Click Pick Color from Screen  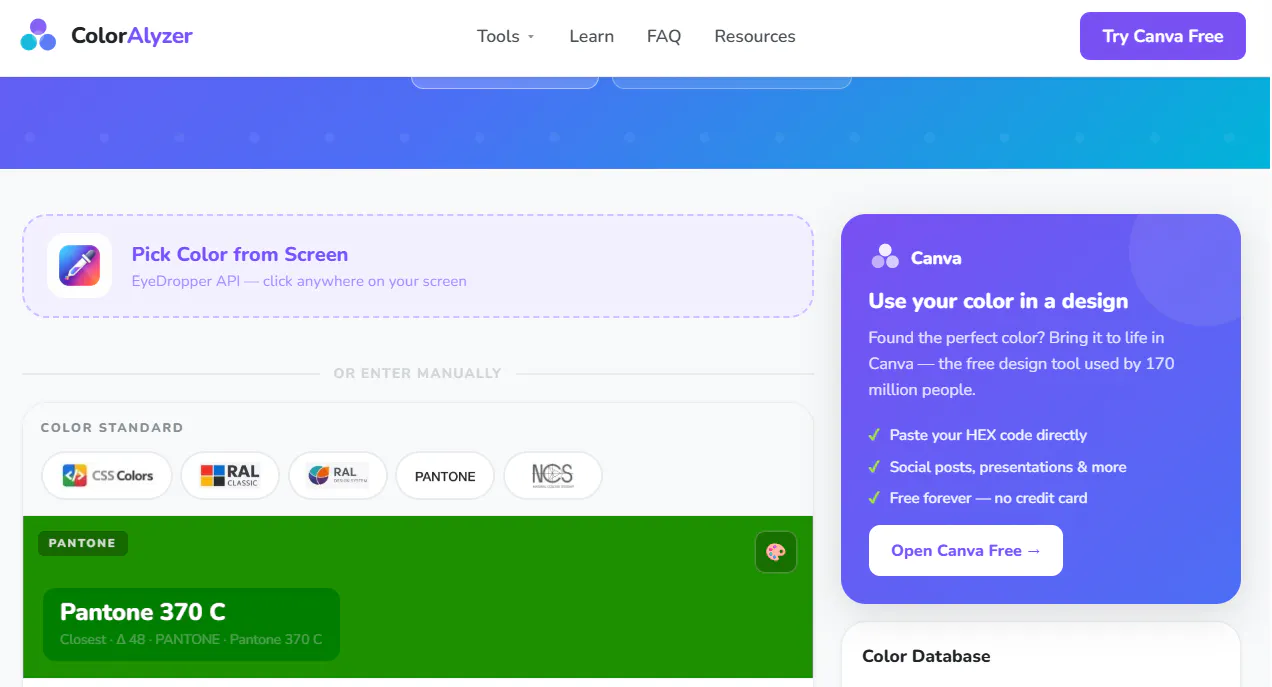418,266
